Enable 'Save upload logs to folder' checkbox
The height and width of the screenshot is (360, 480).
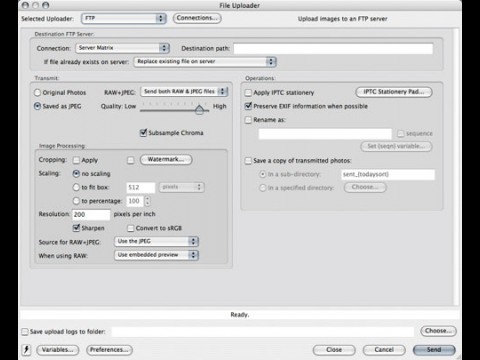(x=25, y=332)
